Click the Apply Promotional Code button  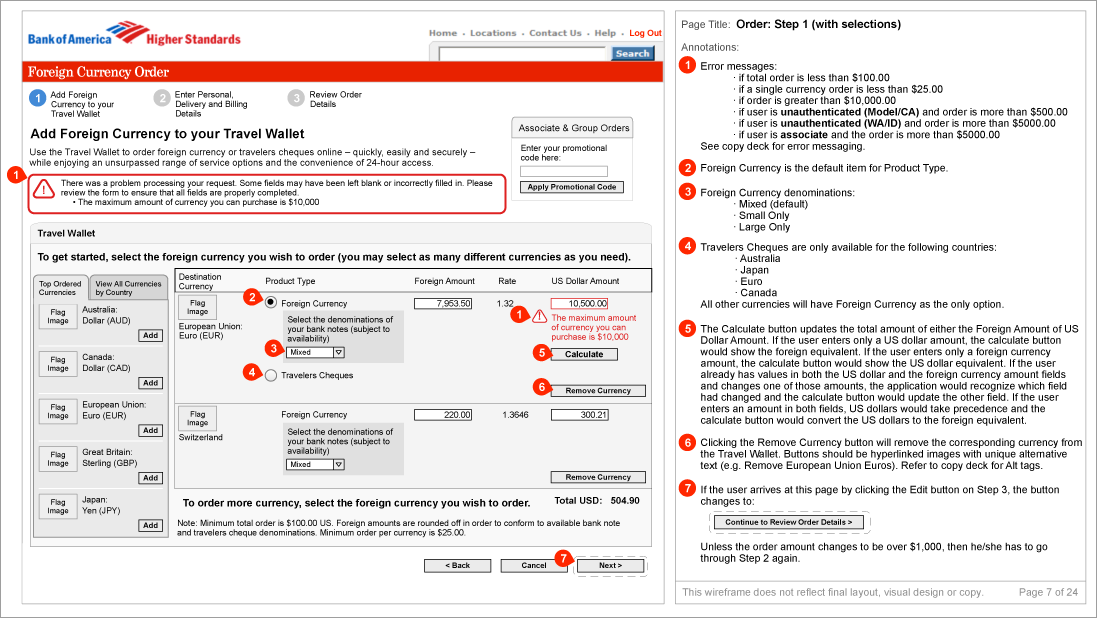point(572,187)
